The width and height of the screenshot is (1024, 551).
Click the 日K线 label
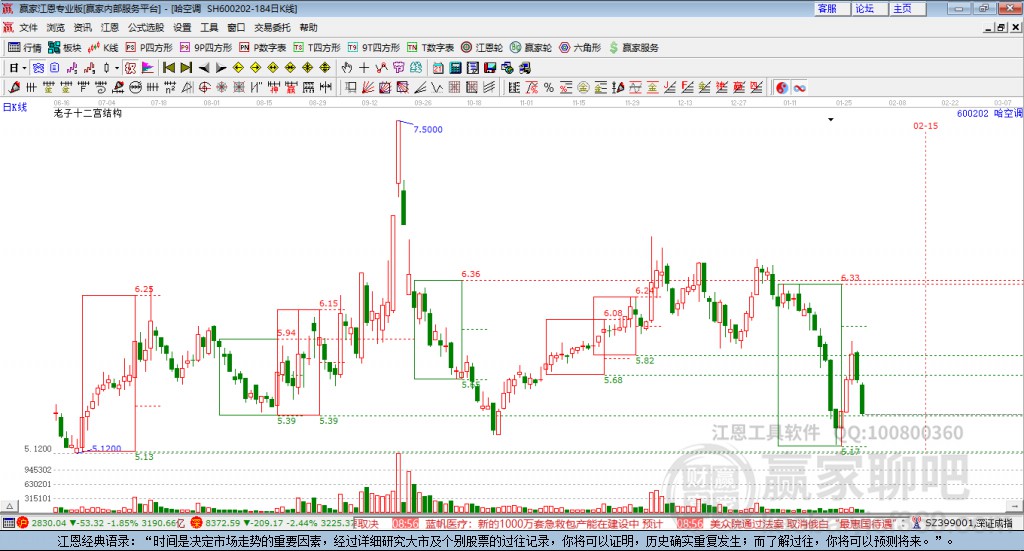click(15, 107)
